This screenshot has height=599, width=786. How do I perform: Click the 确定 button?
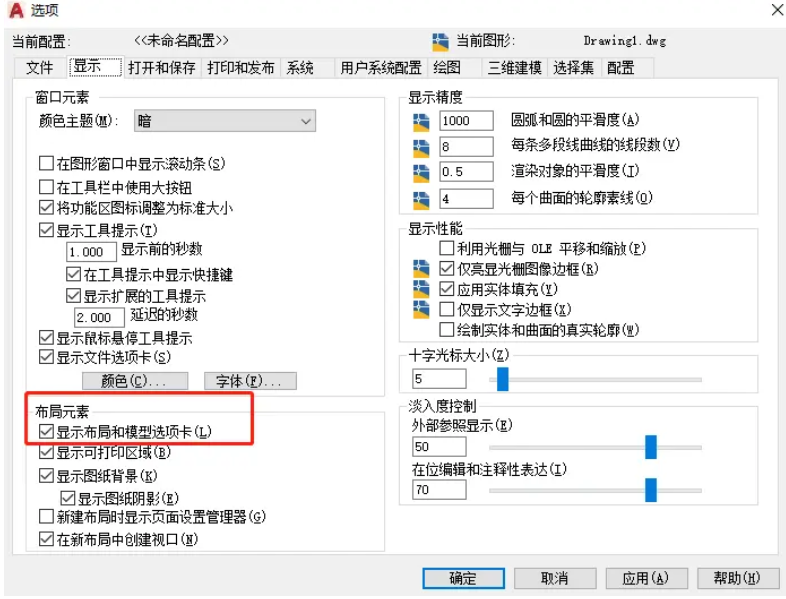coord(463,578)
